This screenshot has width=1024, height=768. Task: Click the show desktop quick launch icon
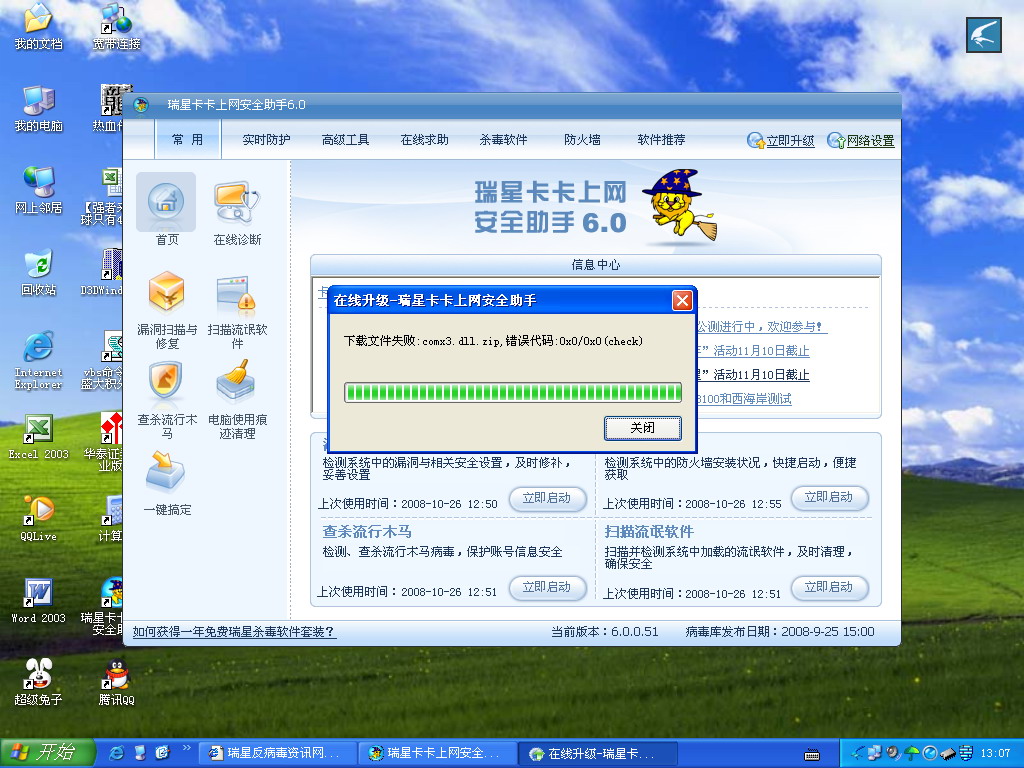click(140, 753)
